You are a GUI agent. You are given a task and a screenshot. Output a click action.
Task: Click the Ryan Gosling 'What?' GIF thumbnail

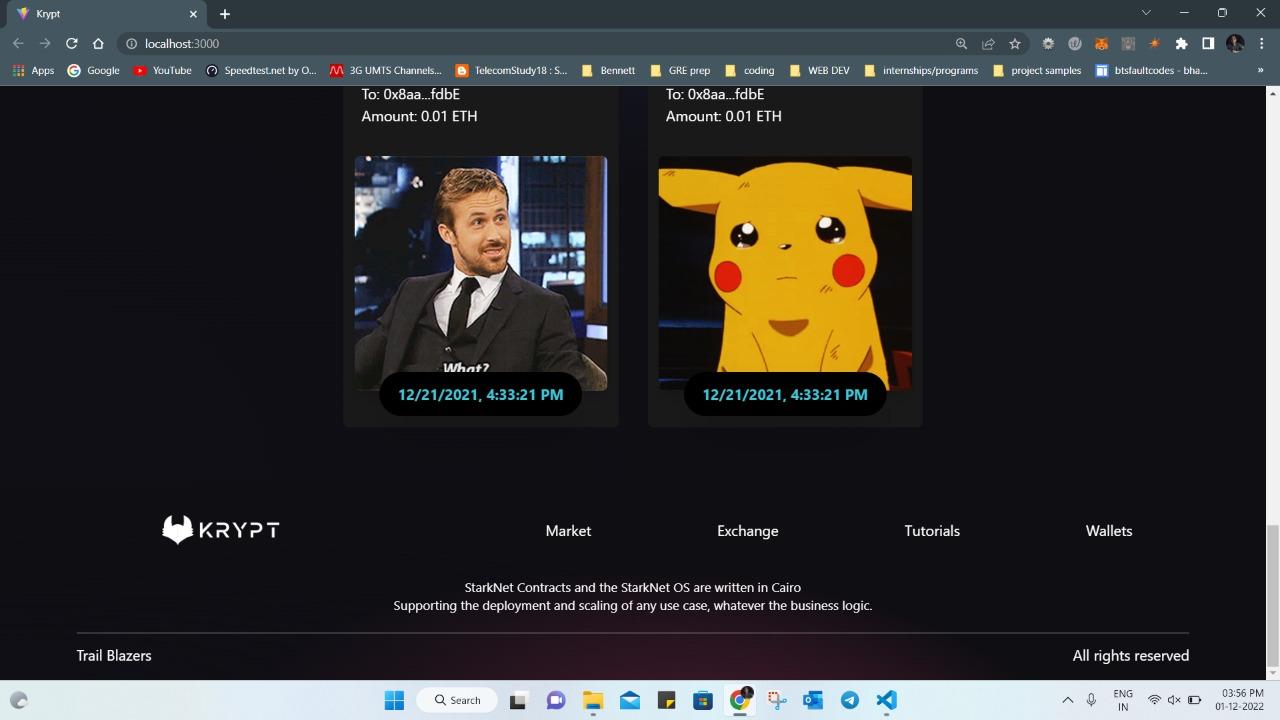(481, 273)
